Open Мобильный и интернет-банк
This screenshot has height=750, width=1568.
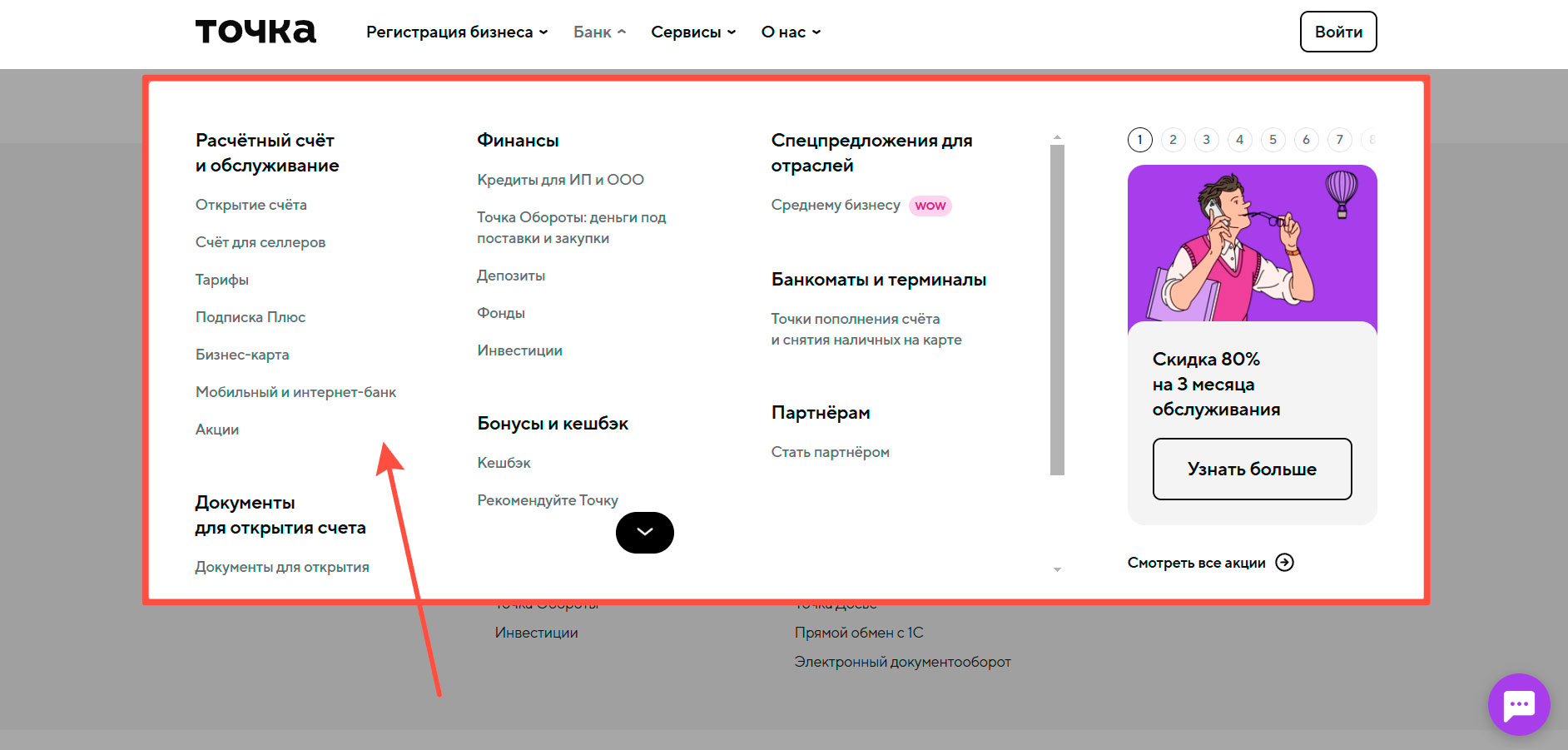(x=295, y=392)
